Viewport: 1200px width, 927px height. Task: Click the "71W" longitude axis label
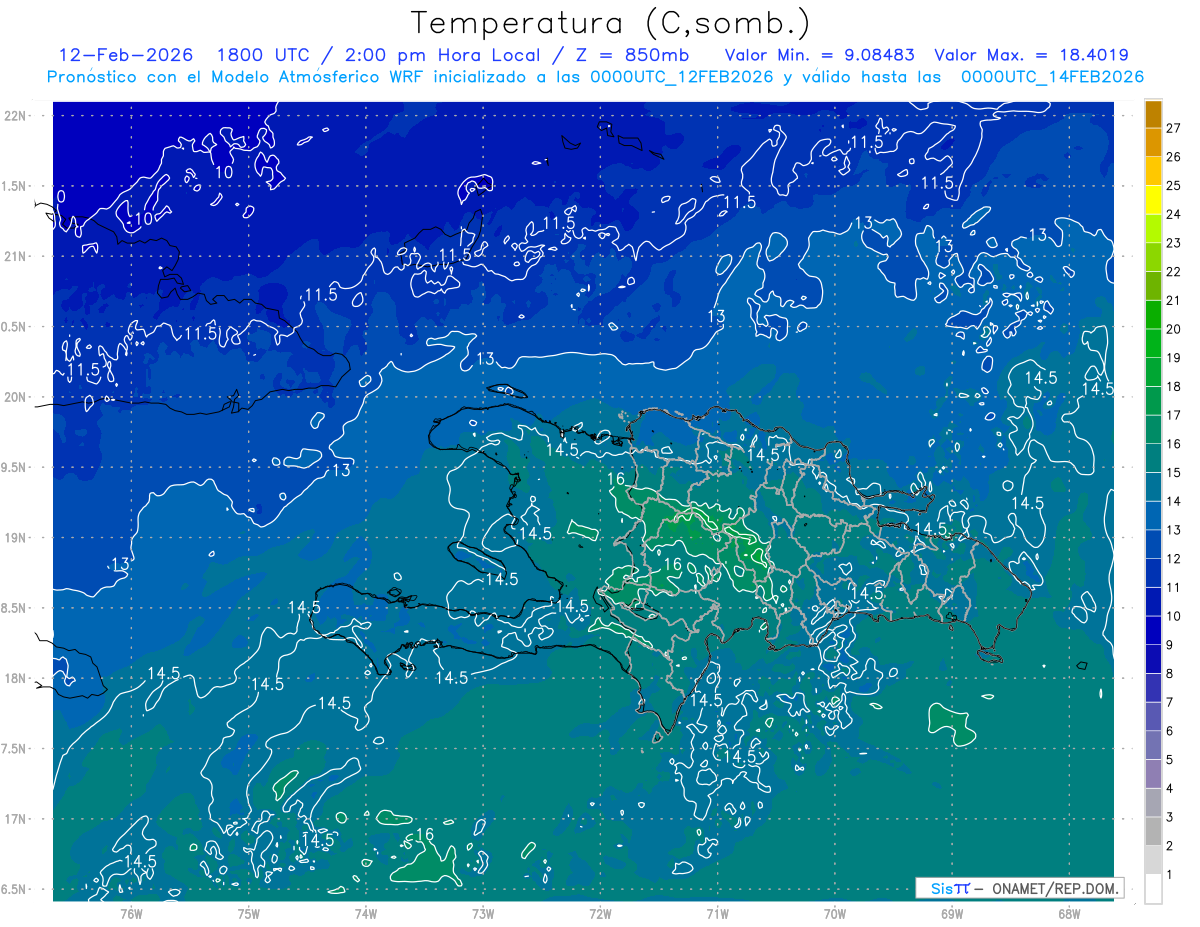(x=717, y=913)
